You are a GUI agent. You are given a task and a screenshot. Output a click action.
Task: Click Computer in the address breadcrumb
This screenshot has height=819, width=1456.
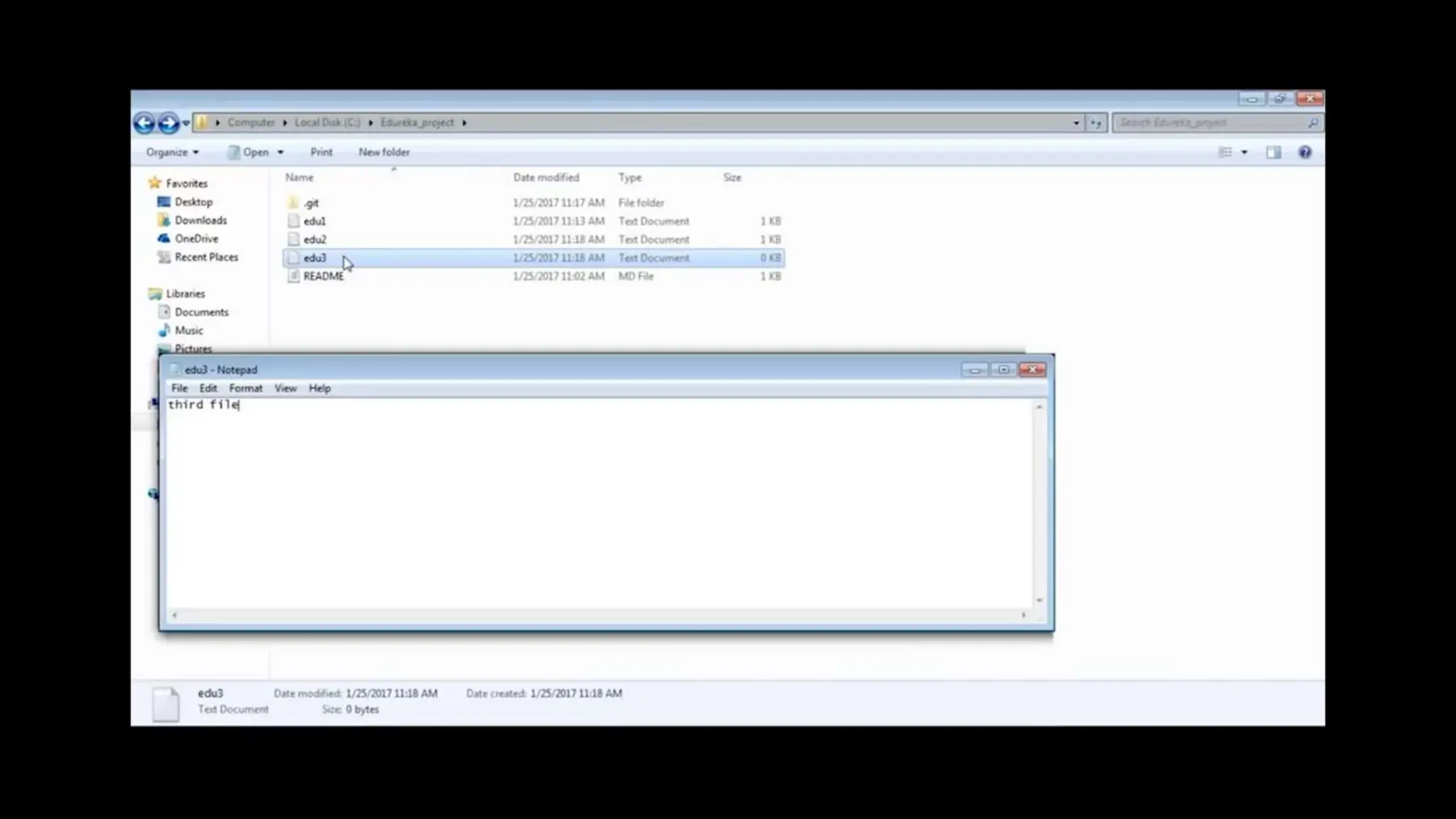(x=251, y=122)
